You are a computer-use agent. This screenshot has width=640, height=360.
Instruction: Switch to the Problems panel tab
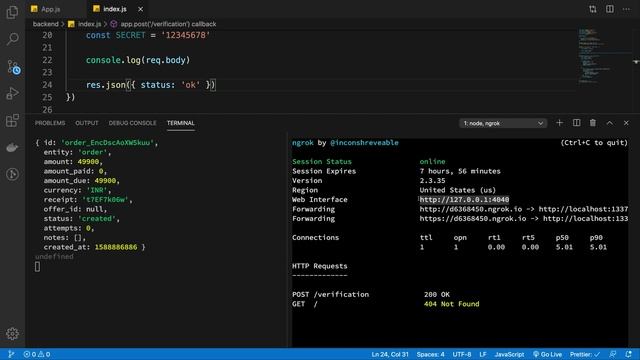[x=50, y=123]
